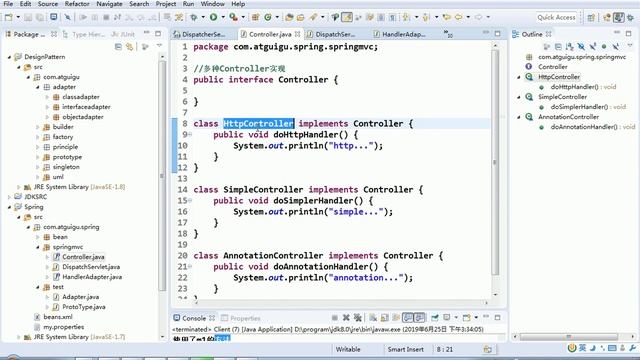Open DispatchServlet.java in Package Explorer
The width and height of the screenshot is (640, 360).
[91, 267]
